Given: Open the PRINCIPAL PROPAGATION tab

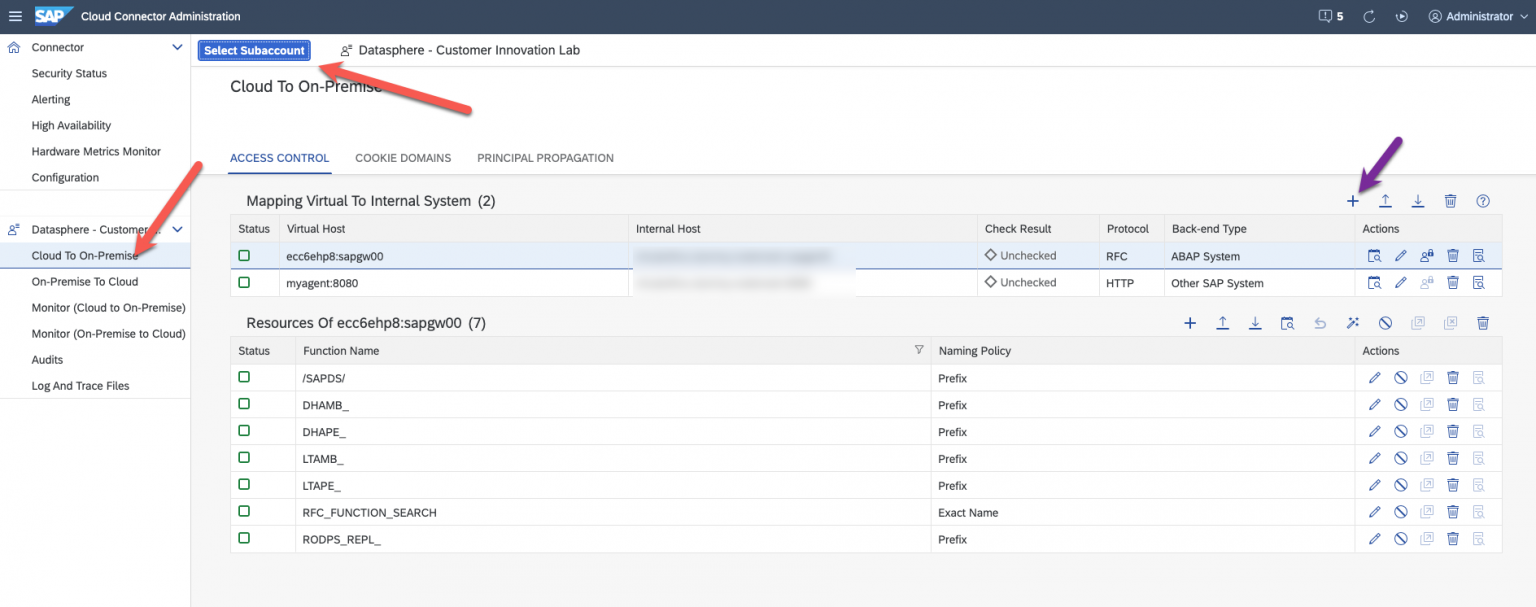Looking at the screenshot, I should (545, 157).
